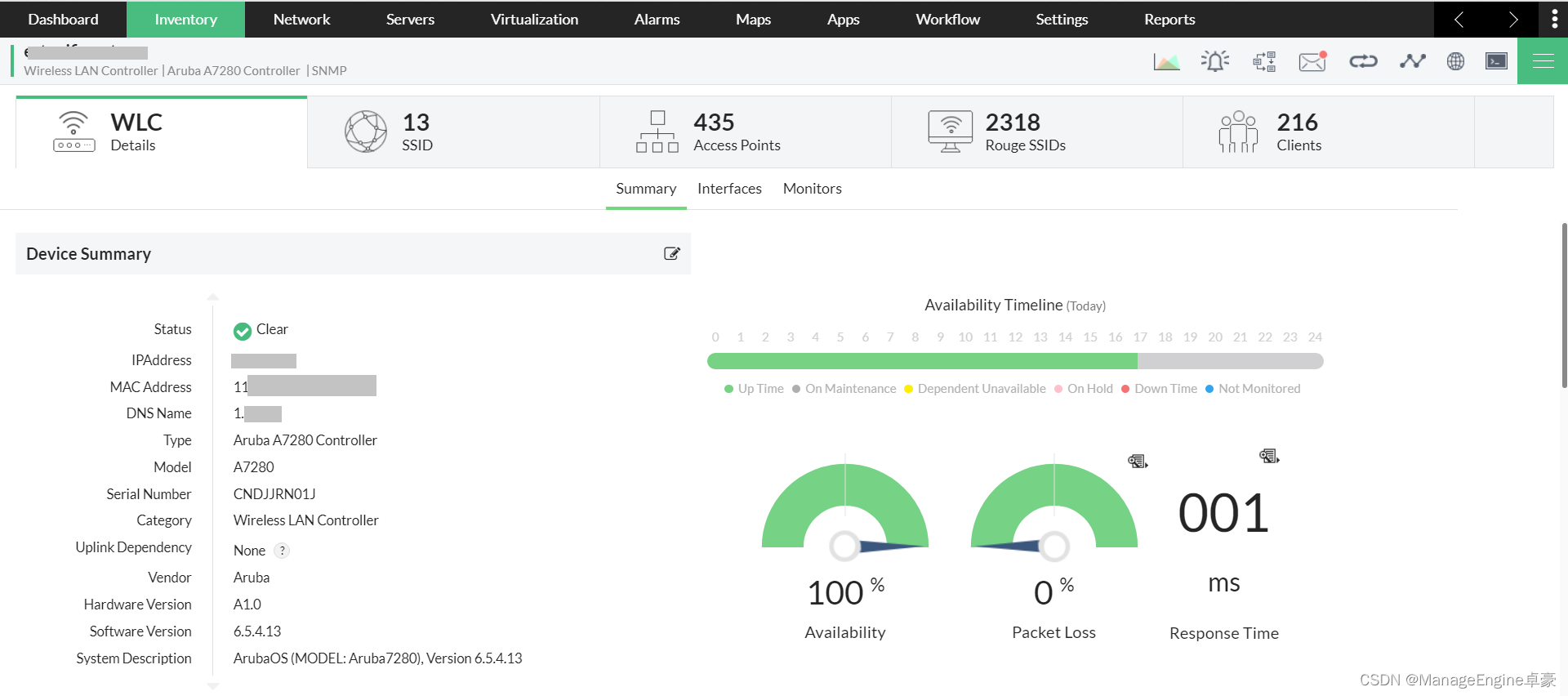The height and width of the screenshot is (696, 1568).
Task: Click the Model value A7280
Action: pyautogui.click(x=254, y=467)
